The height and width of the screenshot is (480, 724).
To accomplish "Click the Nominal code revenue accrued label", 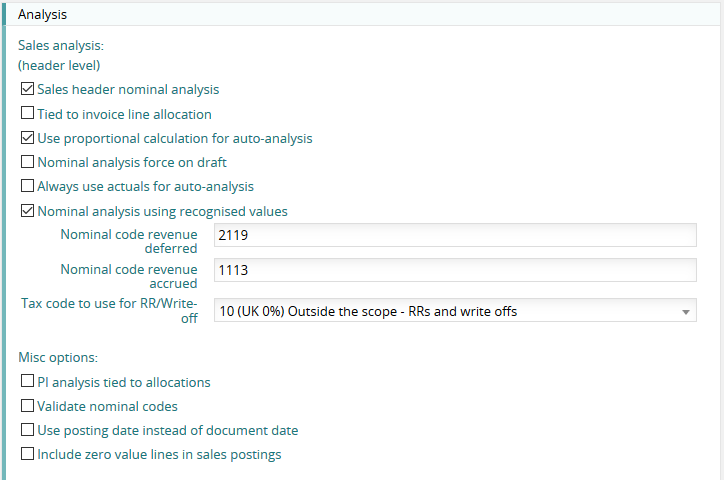I will (129, 276).
